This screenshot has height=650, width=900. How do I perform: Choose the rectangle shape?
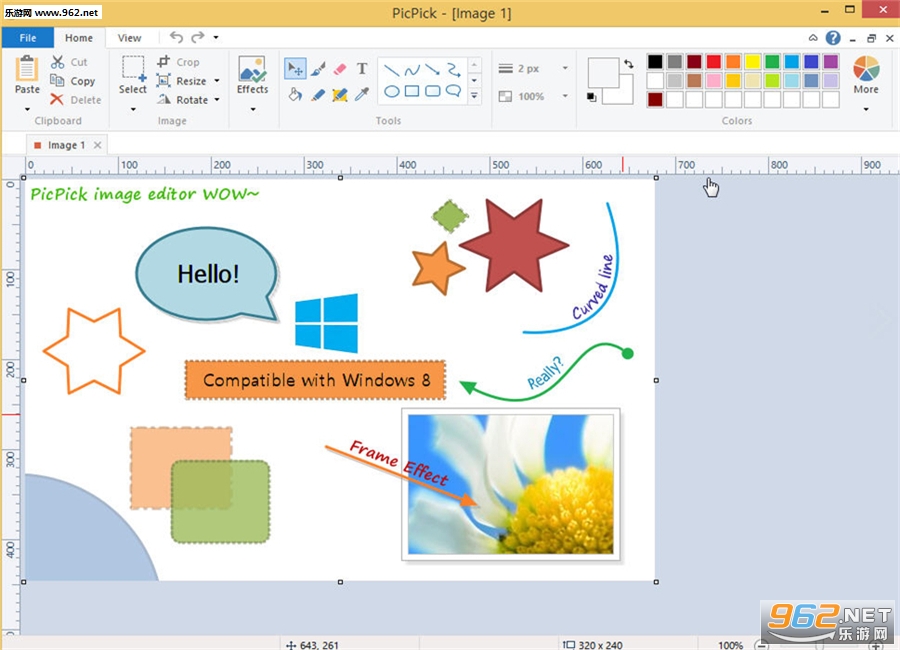(x=412, y=91)
